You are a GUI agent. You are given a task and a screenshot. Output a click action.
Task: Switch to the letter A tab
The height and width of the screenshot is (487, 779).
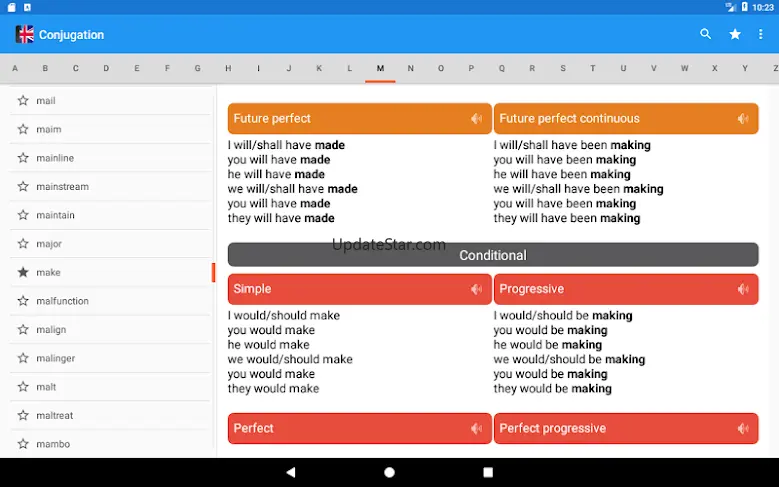15,68
